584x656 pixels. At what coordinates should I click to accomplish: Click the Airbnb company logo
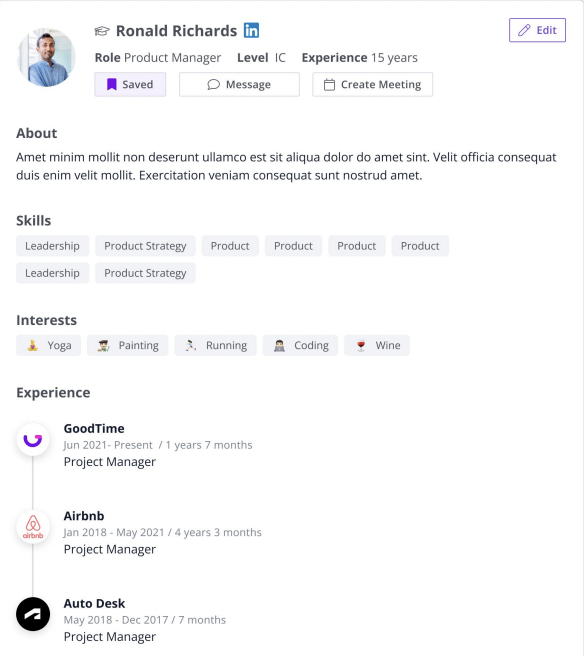pos(33,527)
